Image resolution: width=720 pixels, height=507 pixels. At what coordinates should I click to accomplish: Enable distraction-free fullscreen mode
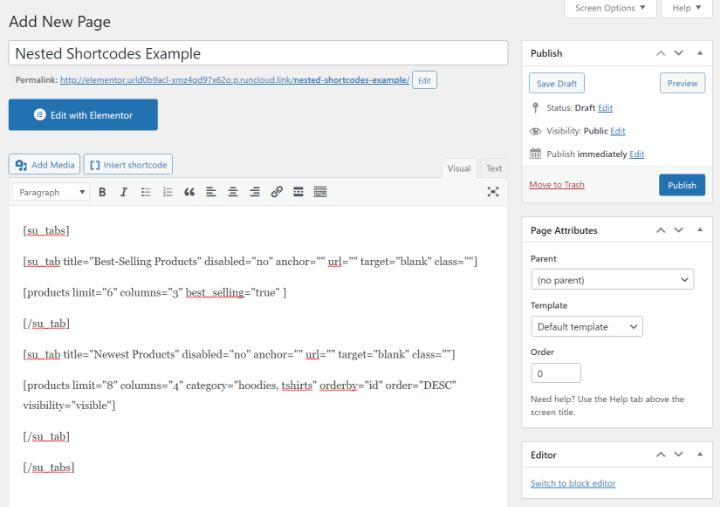click(x=493, y=192)
